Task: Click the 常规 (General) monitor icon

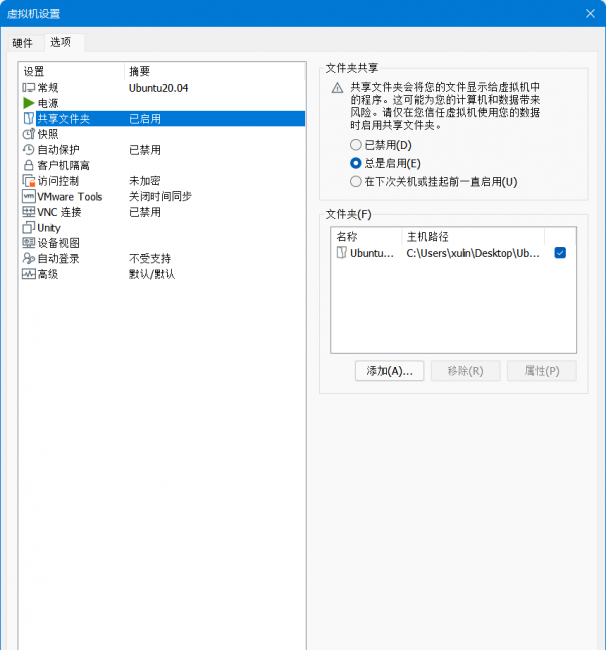Action: [28, 87]
